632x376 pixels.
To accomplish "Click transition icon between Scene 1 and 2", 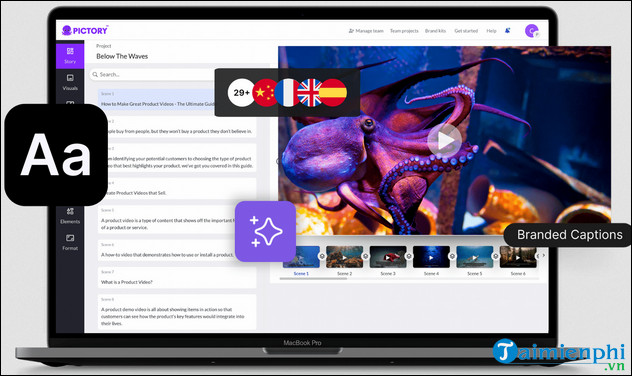I will (322, 256).
